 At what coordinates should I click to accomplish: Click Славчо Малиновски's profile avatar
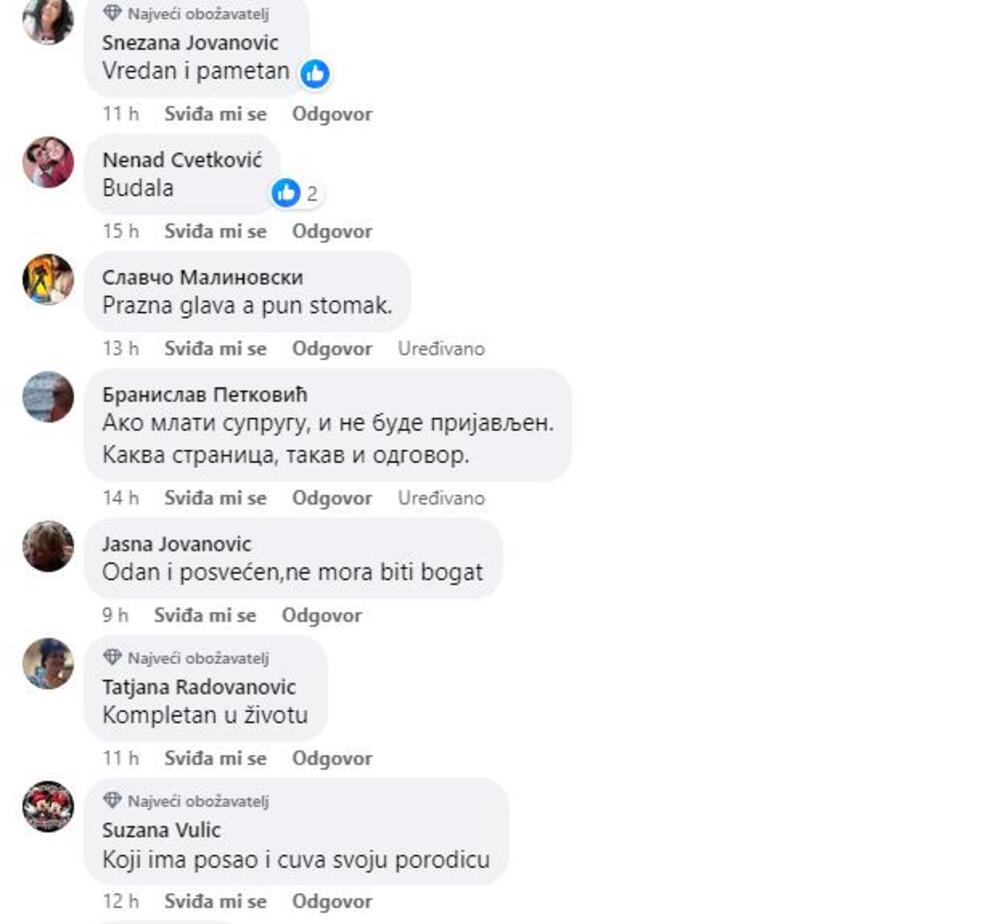[48, 279]
